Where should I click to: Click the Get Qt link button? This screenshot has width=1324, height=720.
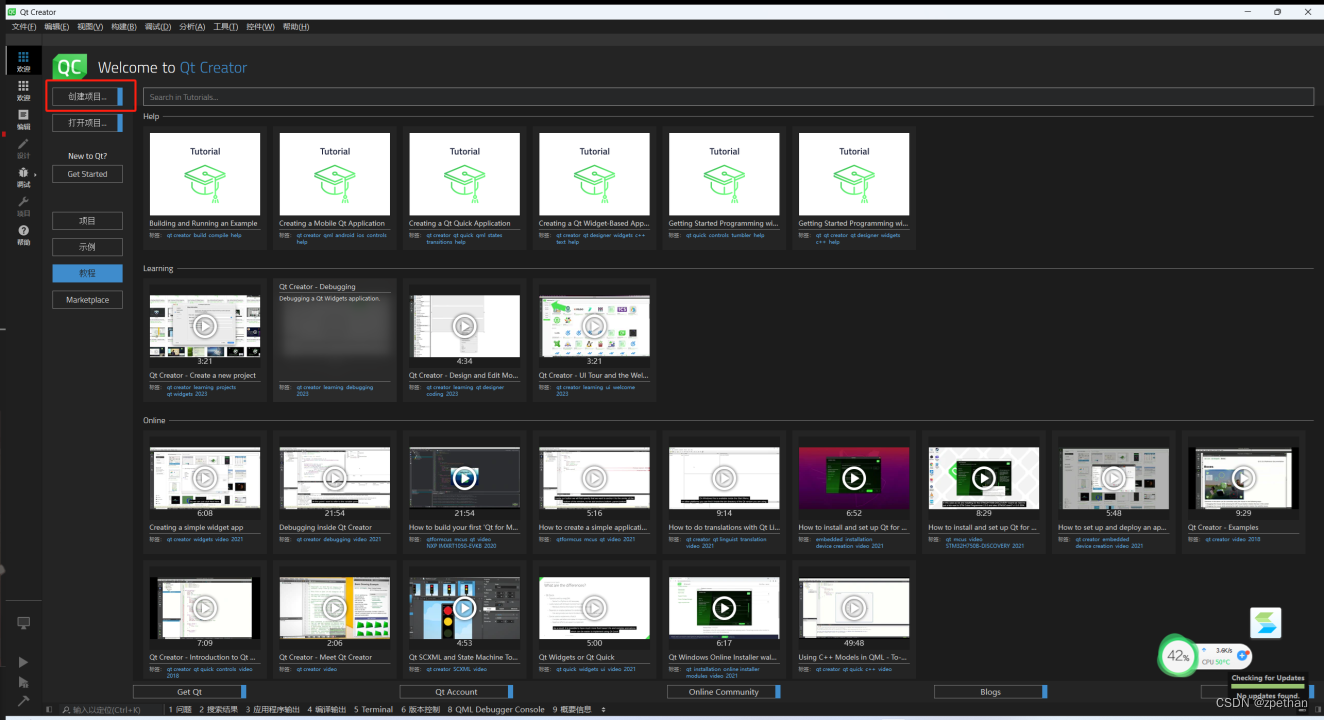click(x=190, y=692)
